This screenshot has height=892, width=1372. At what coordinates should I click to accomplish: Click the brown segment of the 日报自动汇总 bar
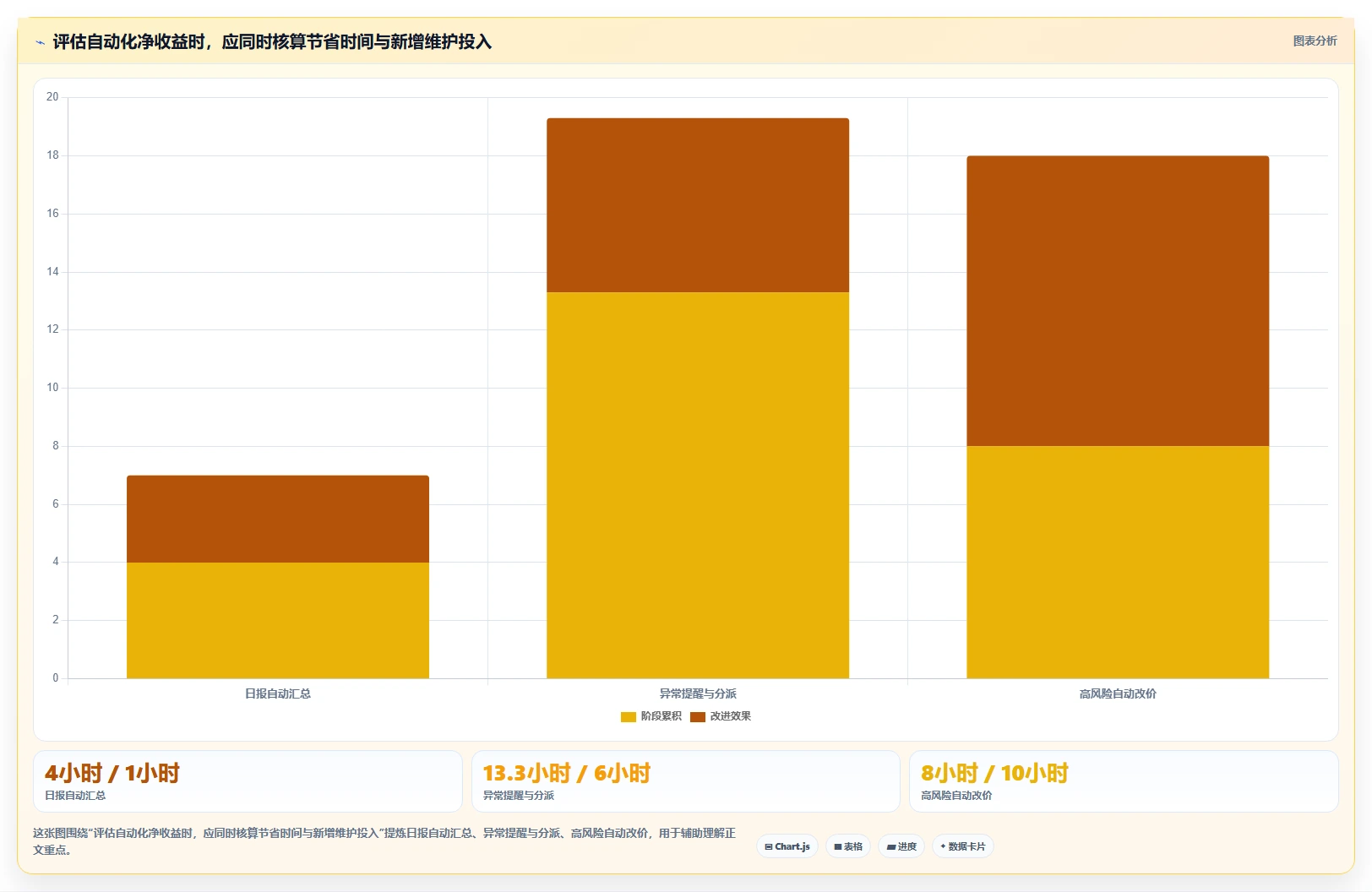278,519
